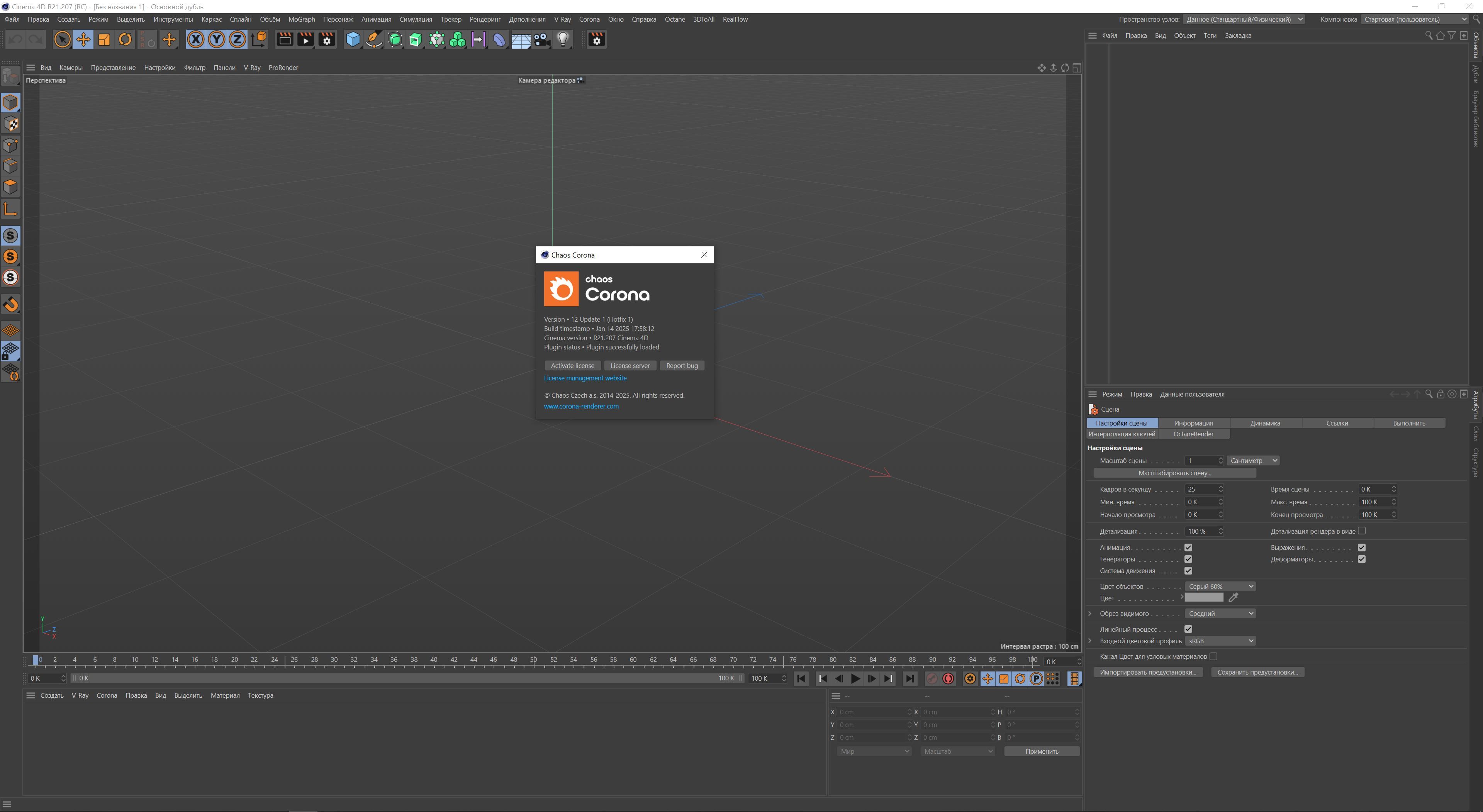Select the Move tool in the top toolbar
Viewport: 1483px width, 812px height.
point(83,40)
